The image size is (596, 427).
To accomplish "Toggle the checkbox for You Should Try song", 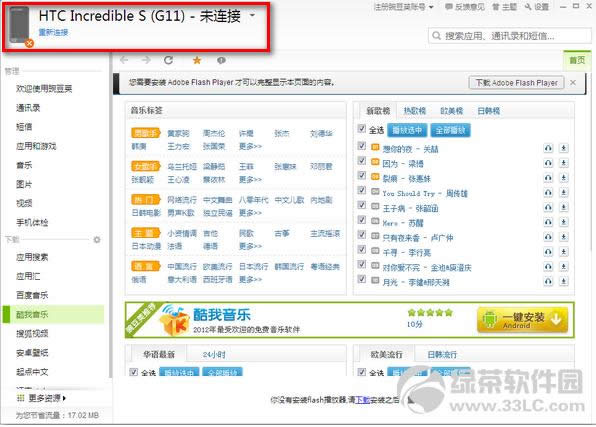I will (x=362, y=190).
